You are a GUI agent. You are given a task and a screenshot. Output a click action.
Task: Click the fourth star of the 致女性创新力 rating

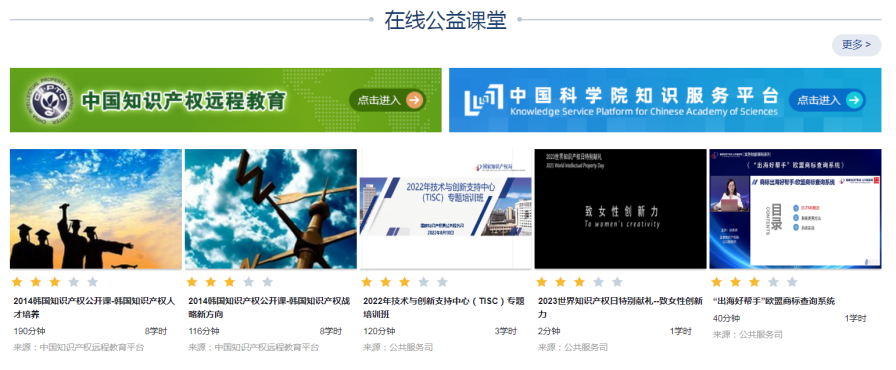tap(598, 282)
